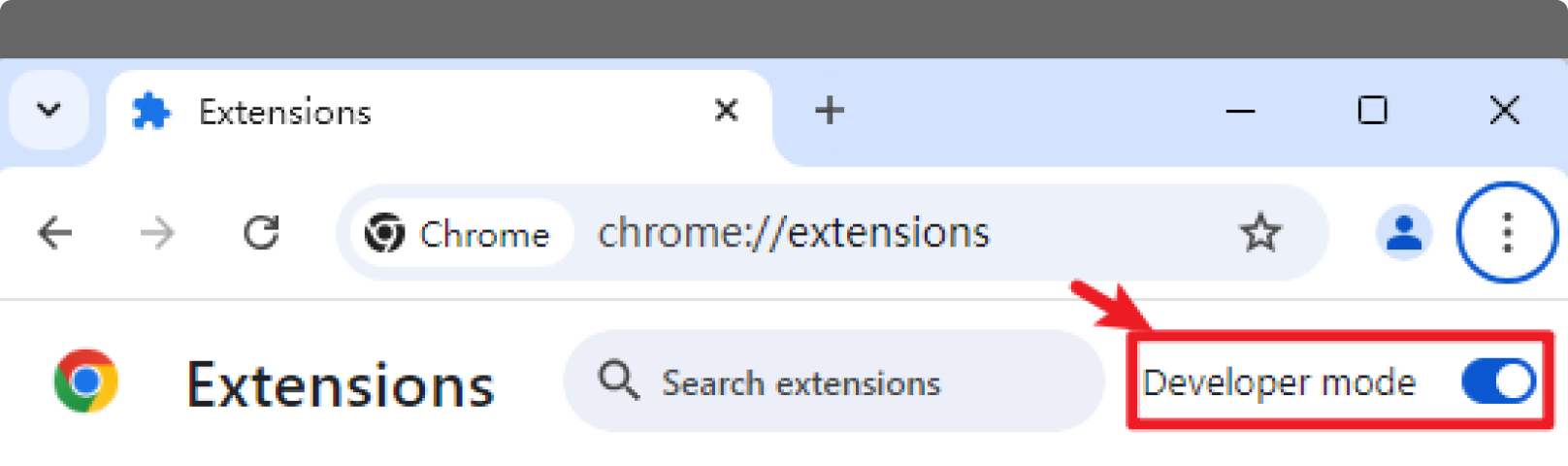The height and width of the screenshot is (466, 1568).
Task: Go back to the previous page
Action: coord(55,233)
